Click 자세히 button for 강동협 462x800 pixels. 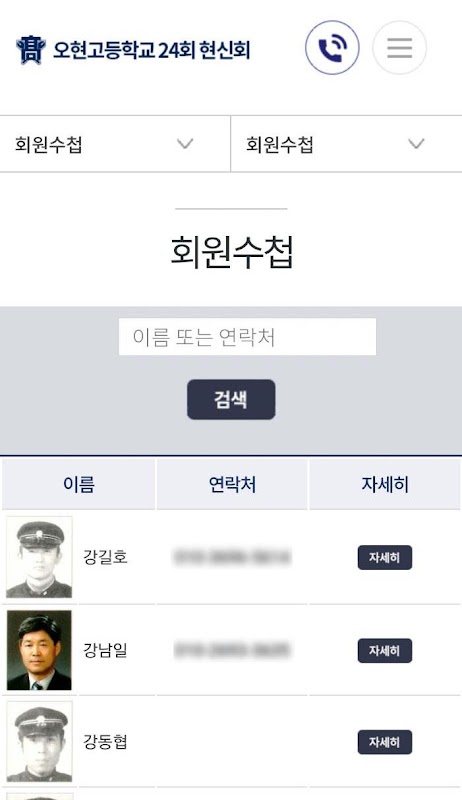click(384, 742)
